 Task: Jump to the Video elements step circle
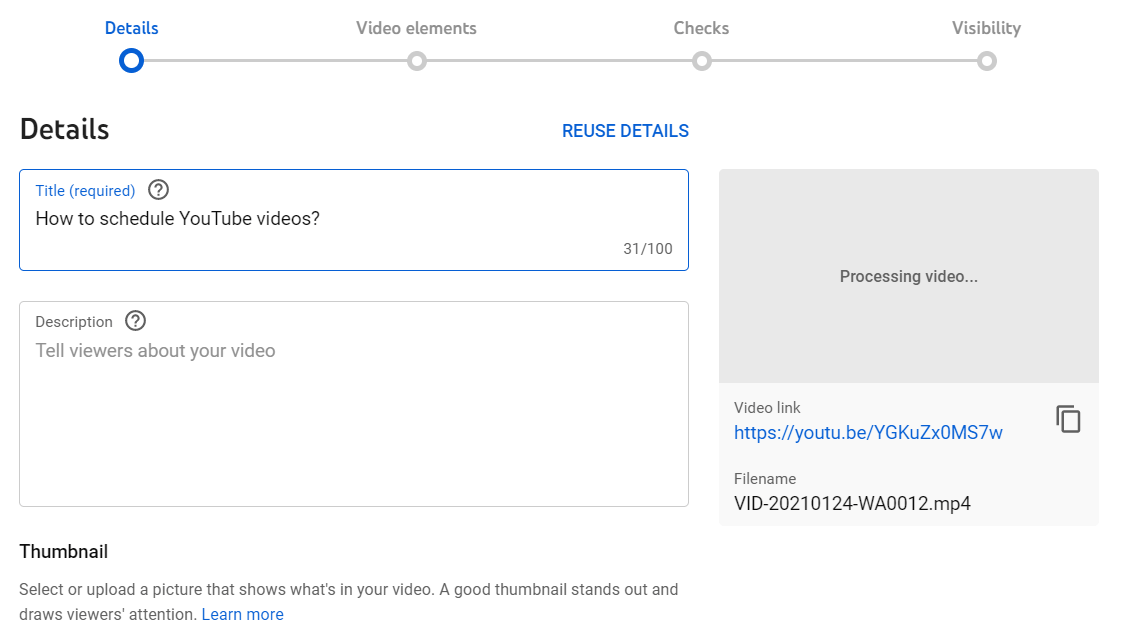(x=417, y=61)
